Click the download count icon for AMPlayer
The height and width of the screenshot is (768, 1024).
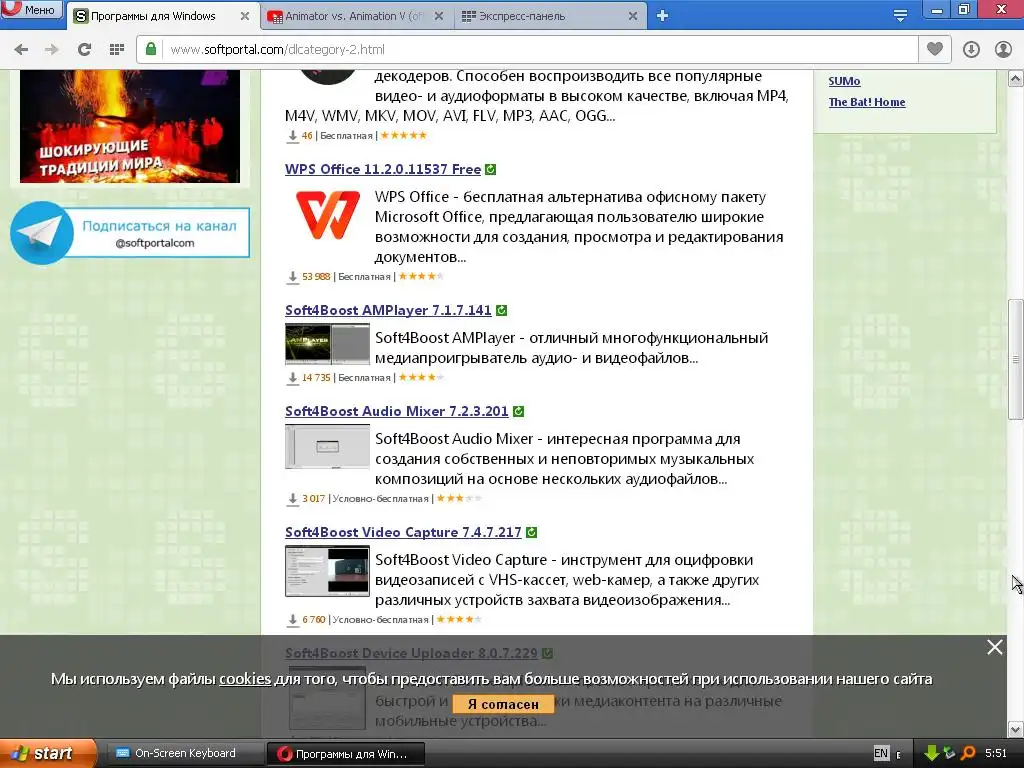pos(293,377)
